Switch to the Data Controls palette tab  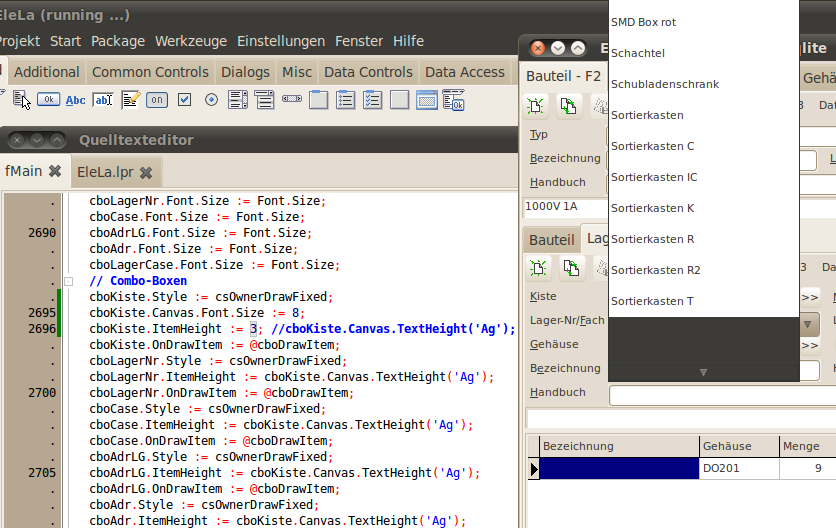pos(368,72)
